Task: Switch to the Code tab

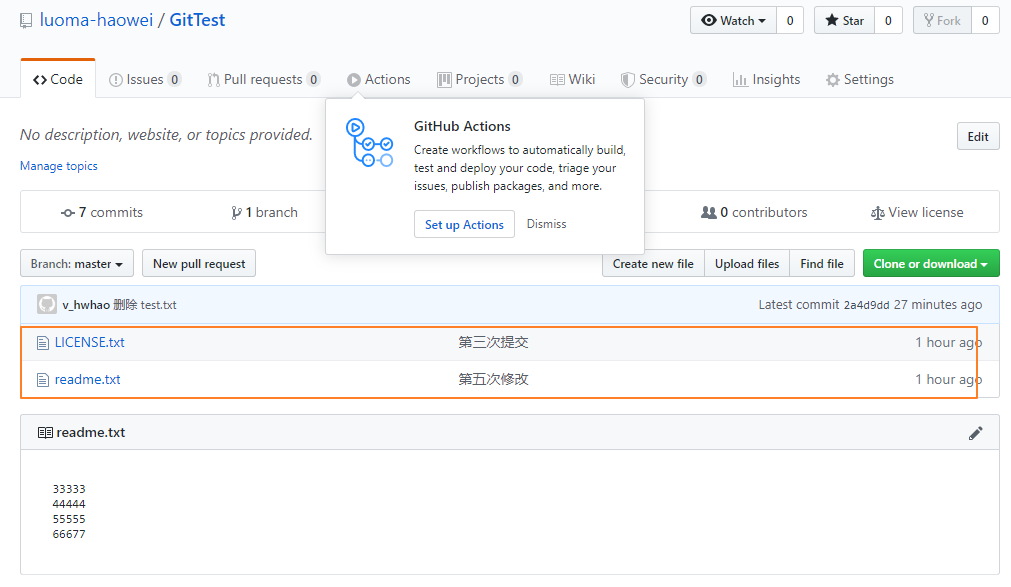Action: tap(58, 79)
